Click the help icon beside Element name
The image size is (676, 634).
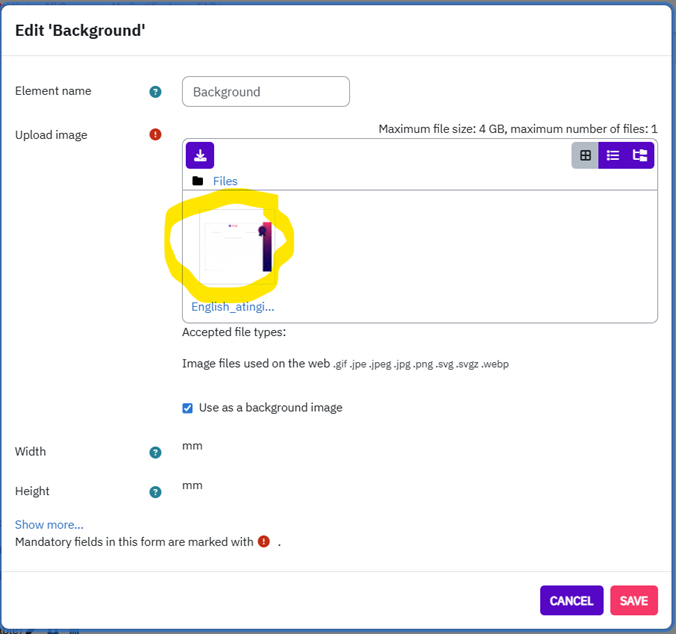coord(155,92)
